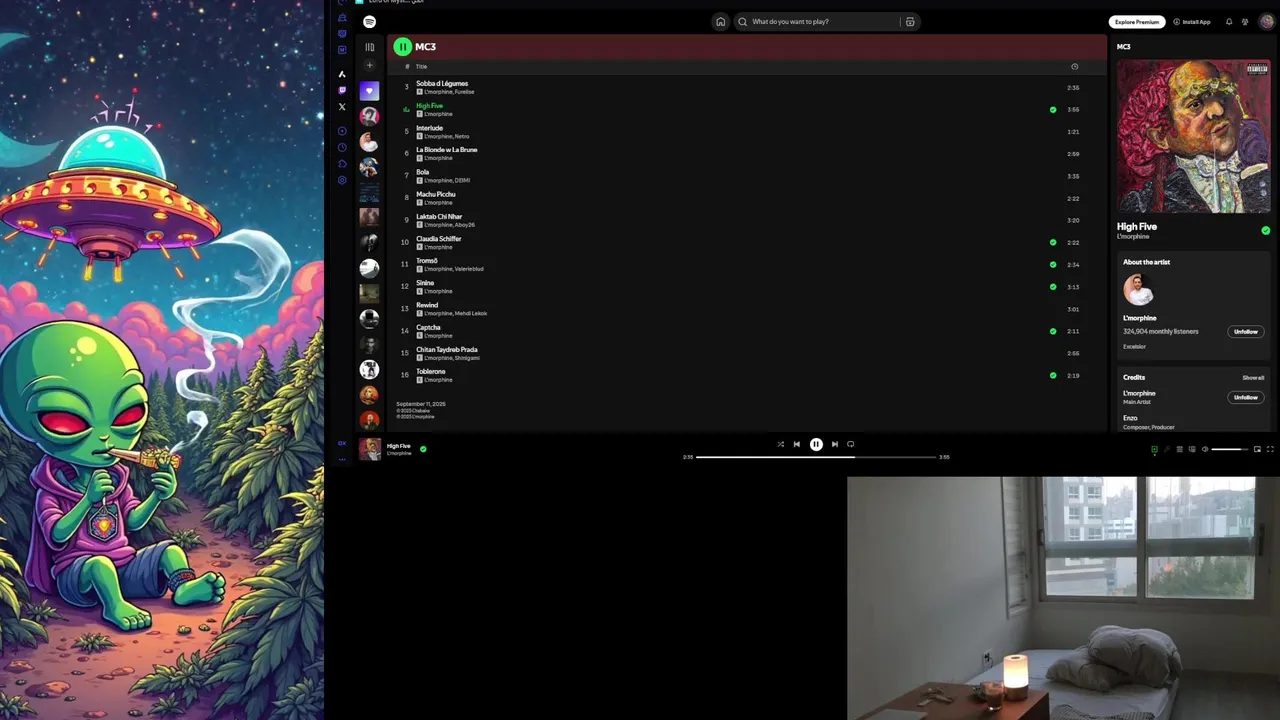Go to Home with the house icon
1280x720 pixels.
tap(720, 21)
